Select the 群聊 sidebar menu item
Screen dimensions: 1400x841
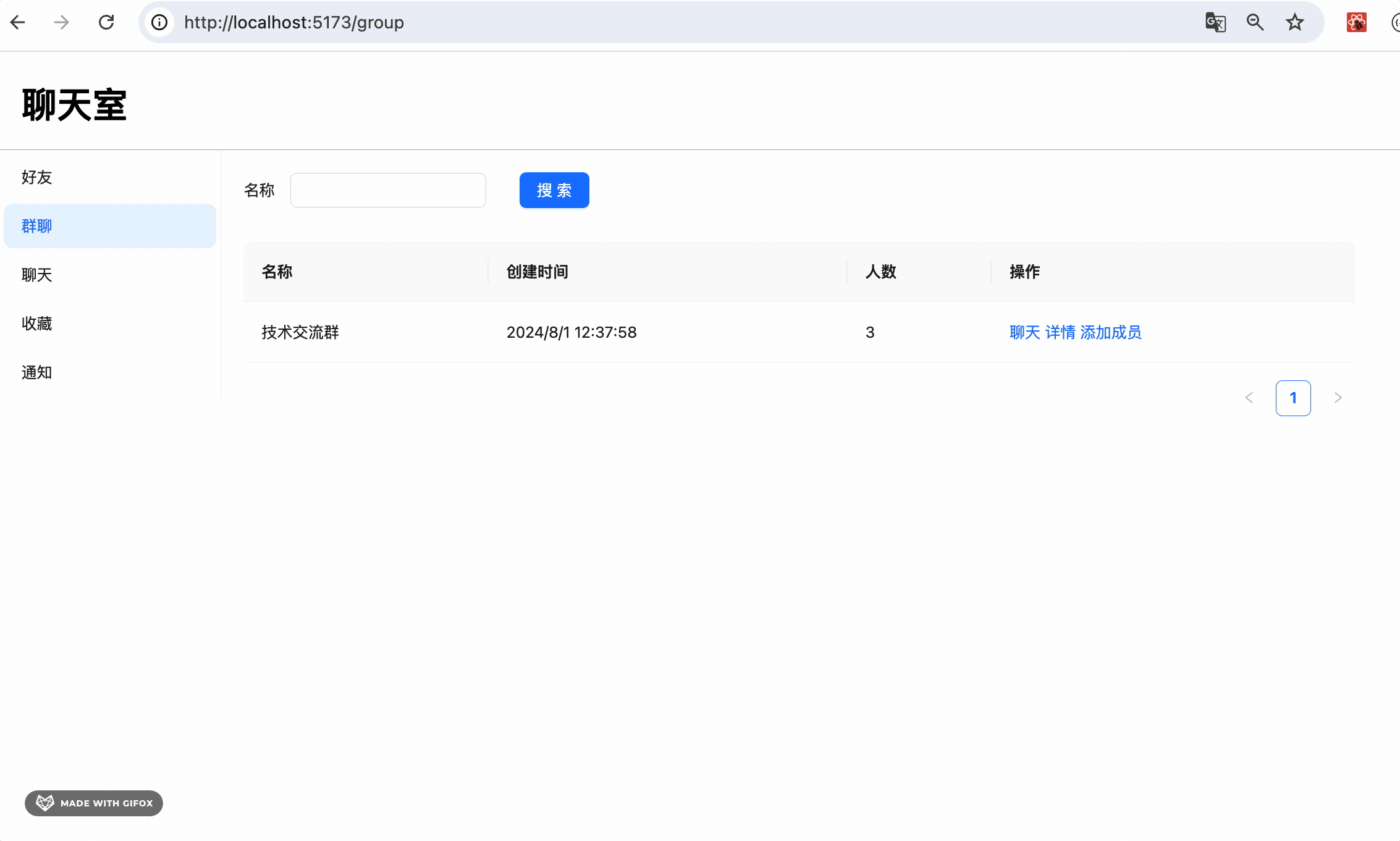(37, 226)
